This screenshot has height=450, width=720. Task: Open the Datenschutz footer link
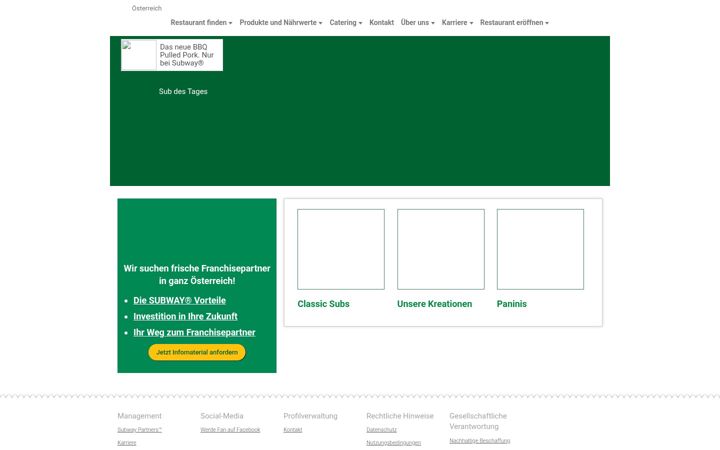coord(382,430)
